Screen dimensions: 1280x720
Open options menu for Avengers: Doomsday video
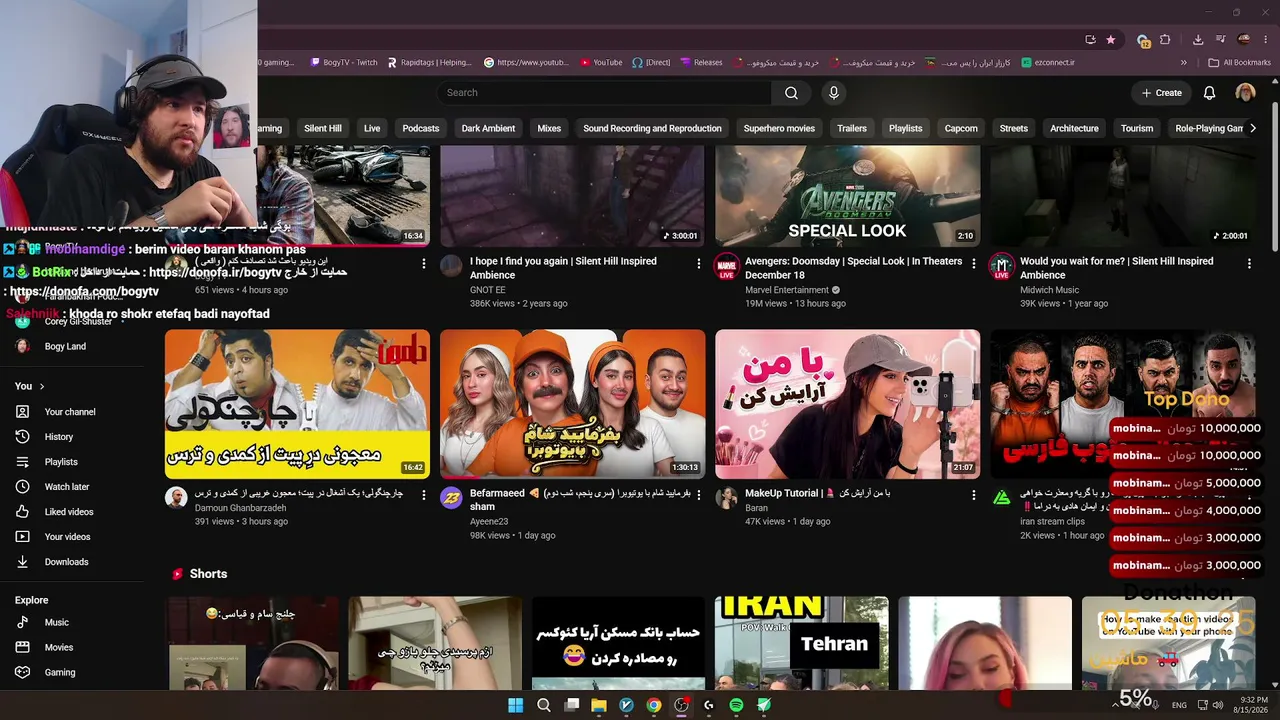coord(974,263)
